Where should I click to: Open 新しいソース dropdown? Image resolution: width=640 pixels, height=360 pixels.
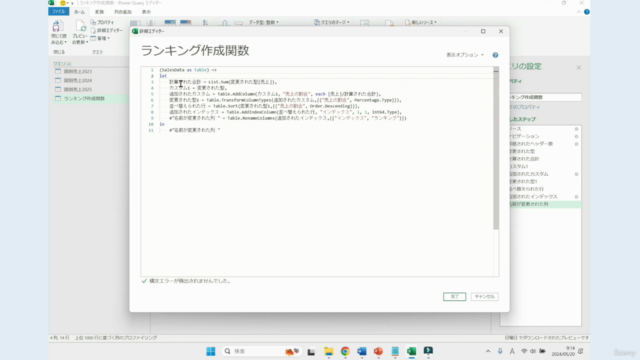421,22
